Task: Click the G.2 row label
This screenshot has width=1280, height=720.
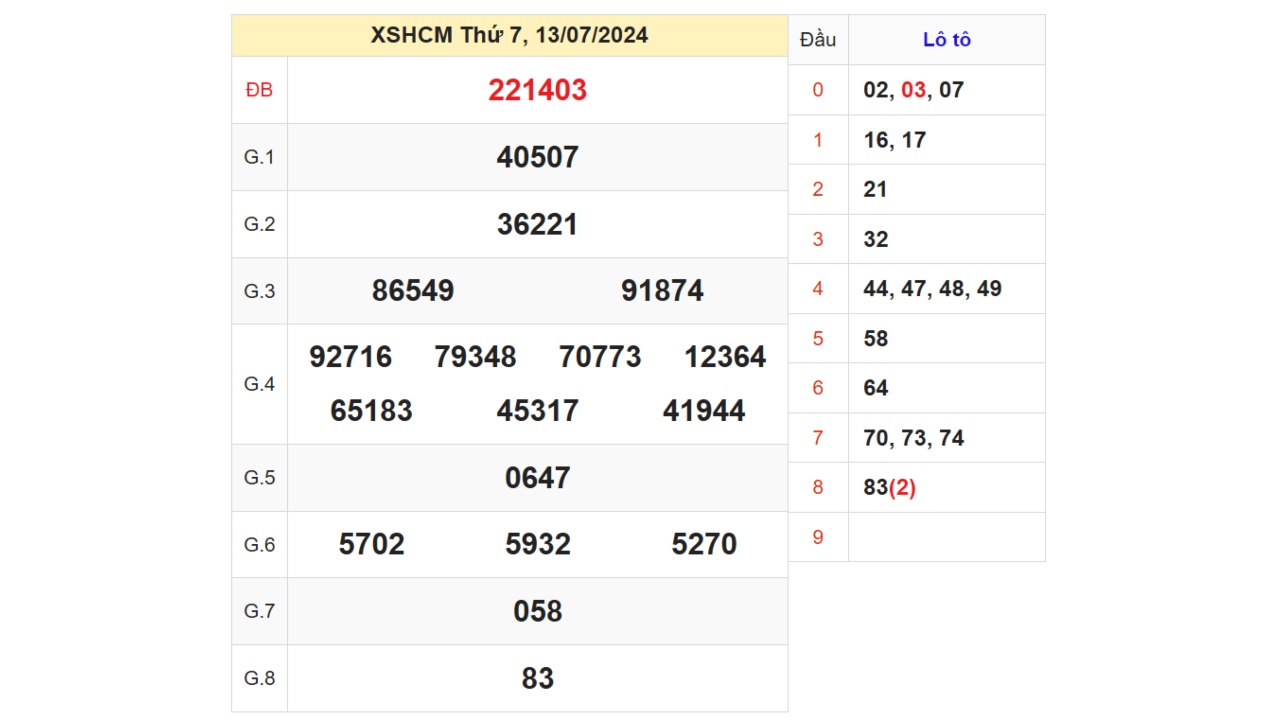Action: coord(259,224)
